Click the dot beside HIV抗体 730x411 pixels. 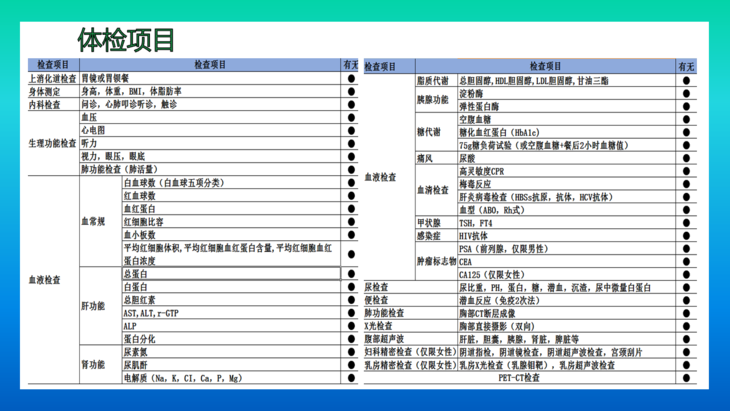coord(686,235)
